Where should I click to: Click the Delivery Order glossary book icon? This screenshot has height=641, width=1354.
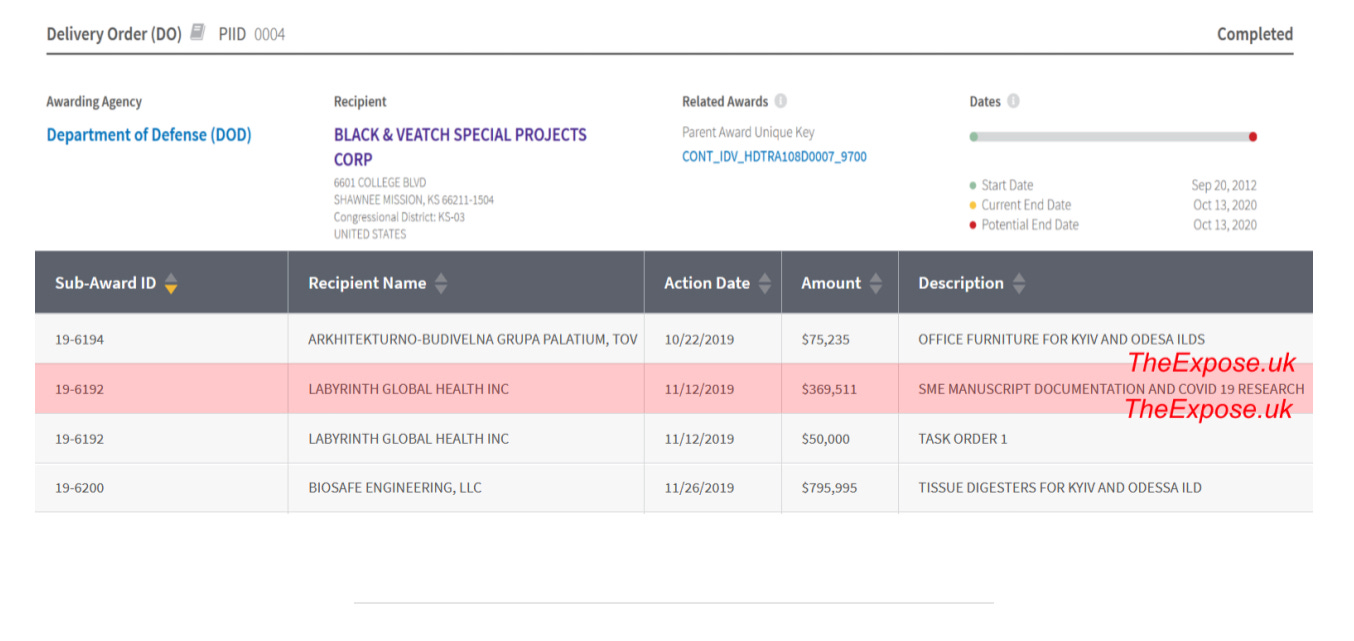point(198,33)
